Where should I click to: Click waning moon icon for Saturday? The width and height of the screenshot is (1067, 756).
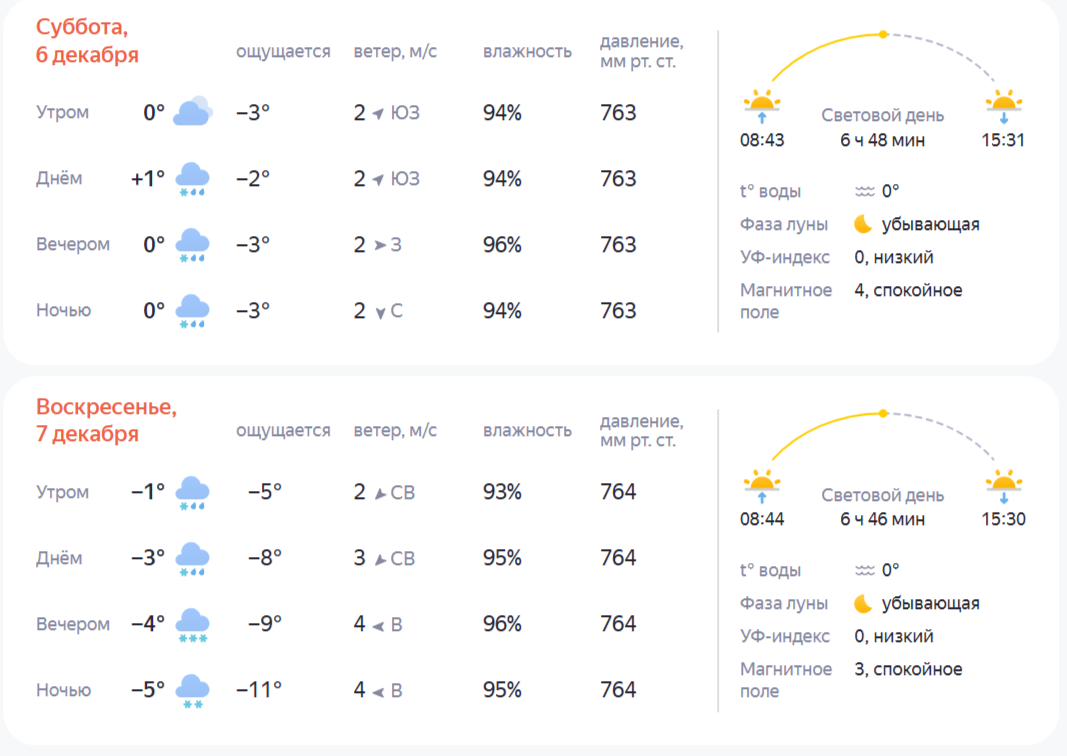click(x=863, y=224)
